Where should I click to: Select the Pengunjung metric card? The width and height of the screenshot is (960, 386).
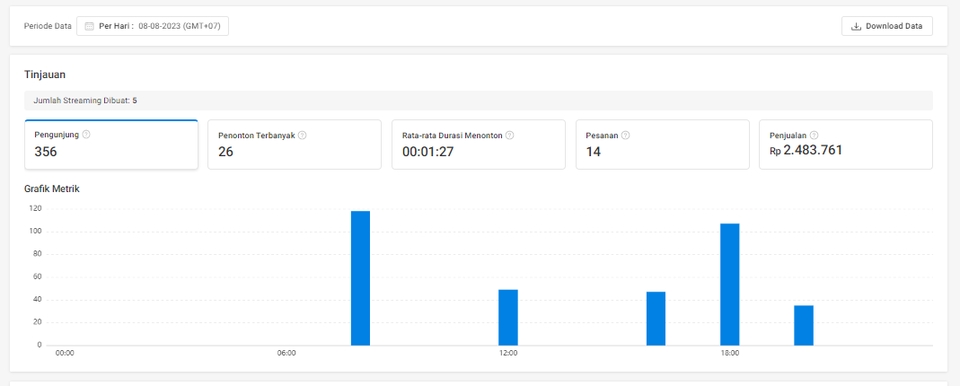coord(111,145)
